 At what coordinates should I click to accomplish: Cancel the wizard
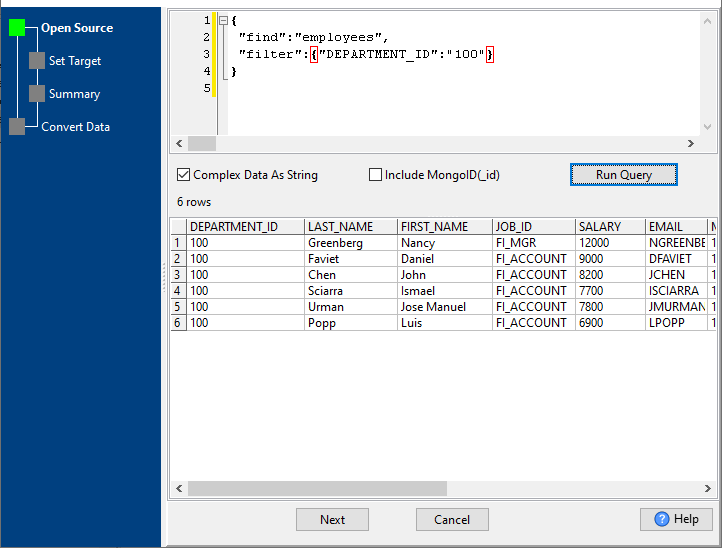[452, 520]
